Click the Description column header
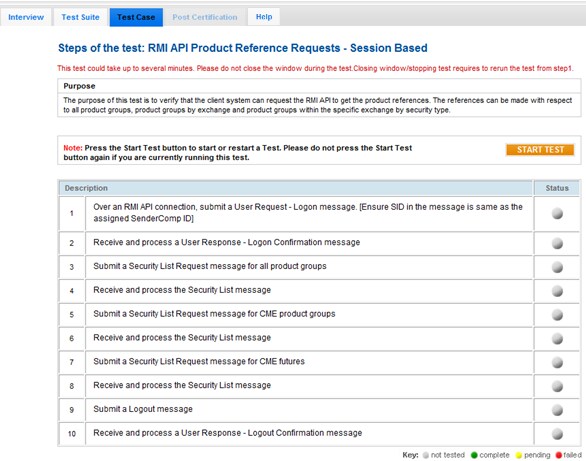This screenshot has height=461, width=586. 295,188
